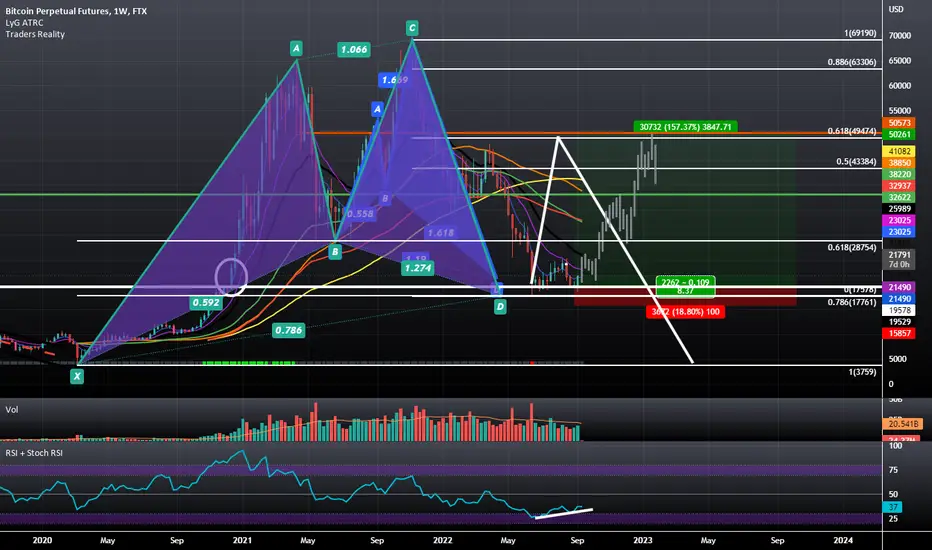This screenshot has height=550, width=932.
Task: Click the green 0.786 ratio label
Action: pyautogui.click(x=288, y=330)
